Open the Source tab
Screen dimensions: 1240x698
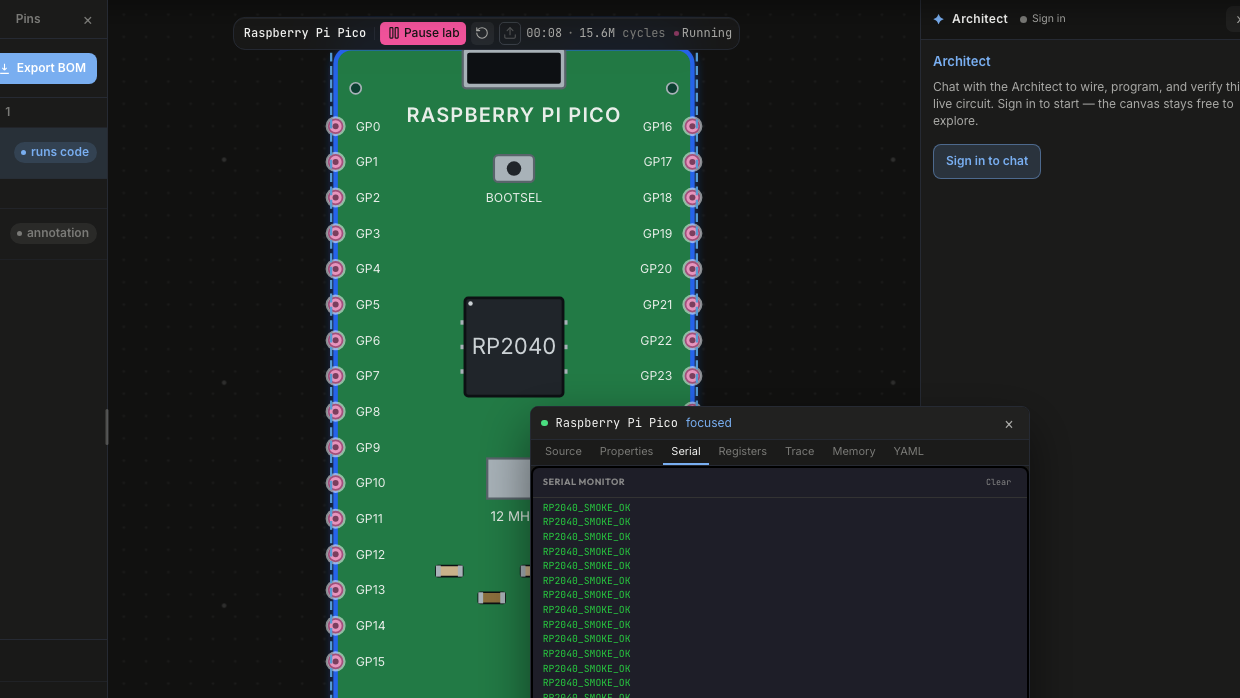click(563, 451)
